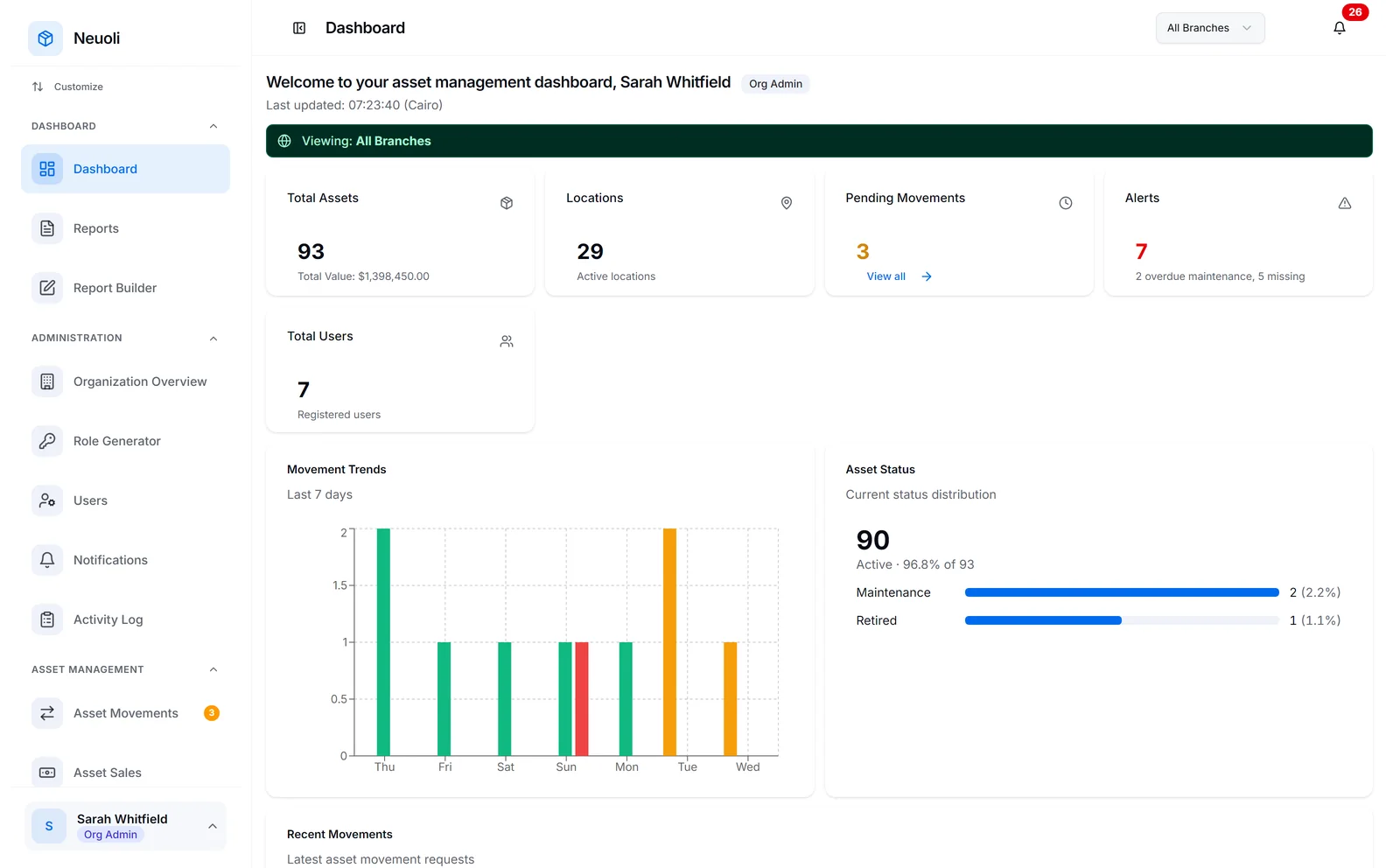Click the Customize button
The width and height of the screenshot is (1400, 868).
pyautogui.click(x=67, y=87)
